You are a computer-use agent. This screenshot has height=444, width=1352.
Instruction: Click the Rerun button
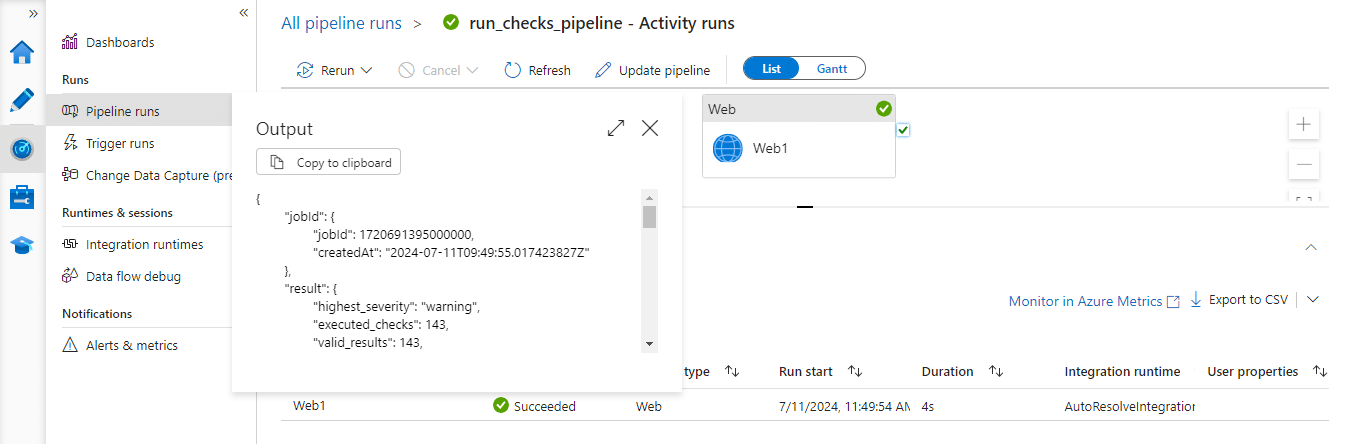[x=326, y=70]
